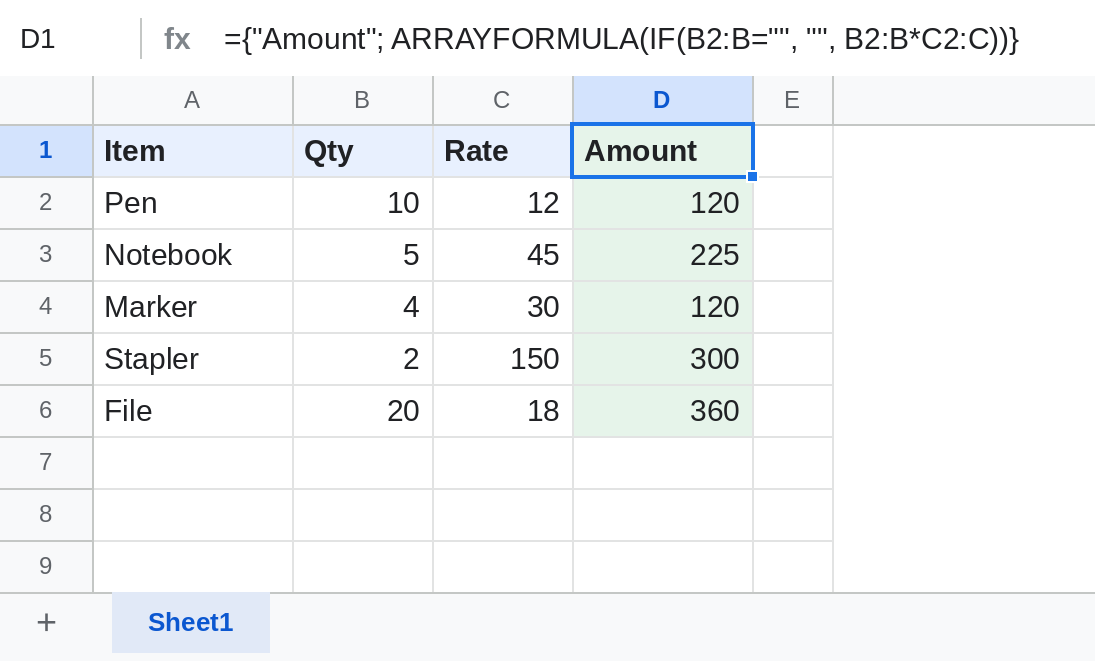Select row 7 header
Image resolution: width=1096 pixels, height=662 pixels.
(x=46, y=463)
